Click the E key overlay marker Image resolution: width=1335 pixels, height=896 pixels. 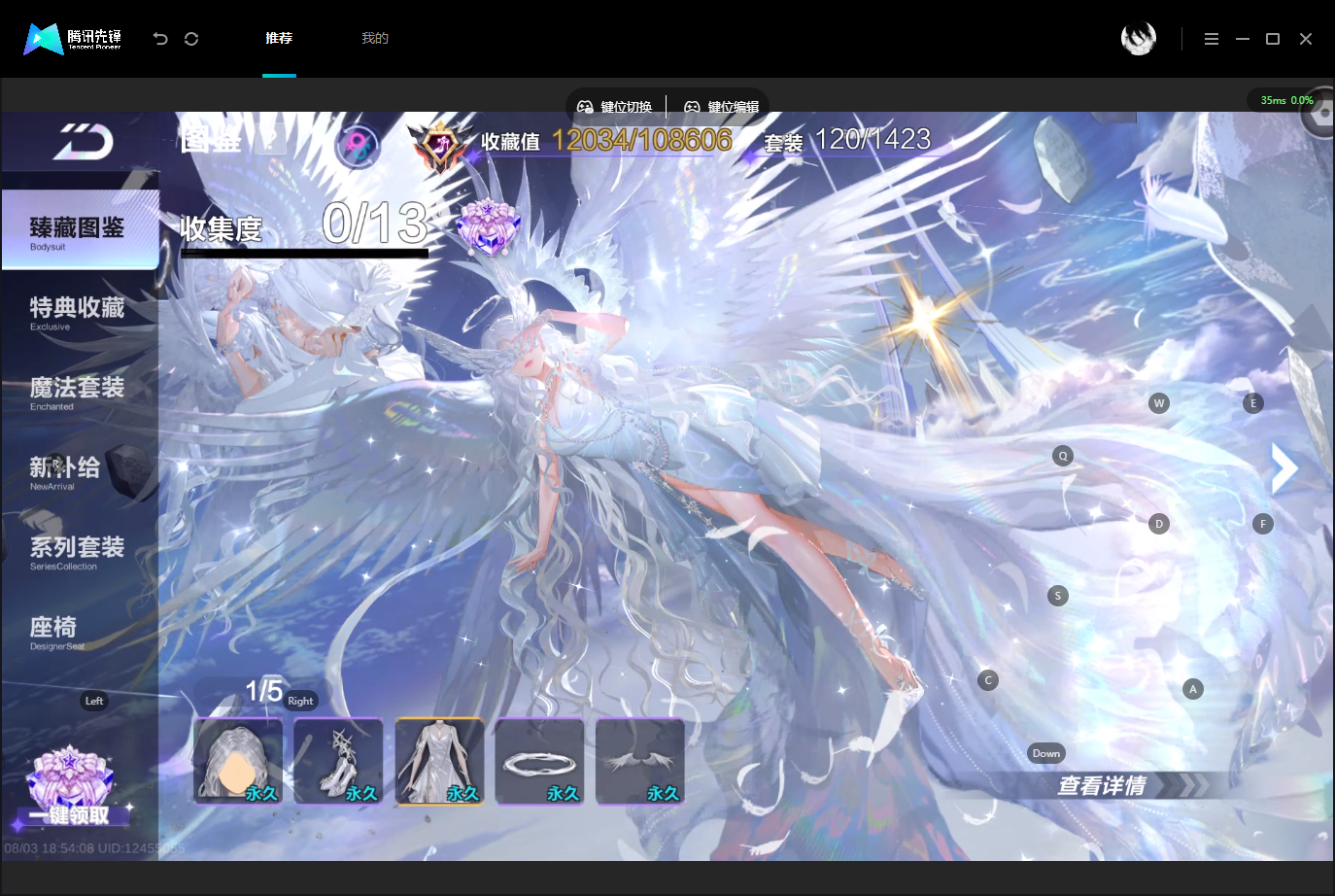click(x=1253, y=403)
